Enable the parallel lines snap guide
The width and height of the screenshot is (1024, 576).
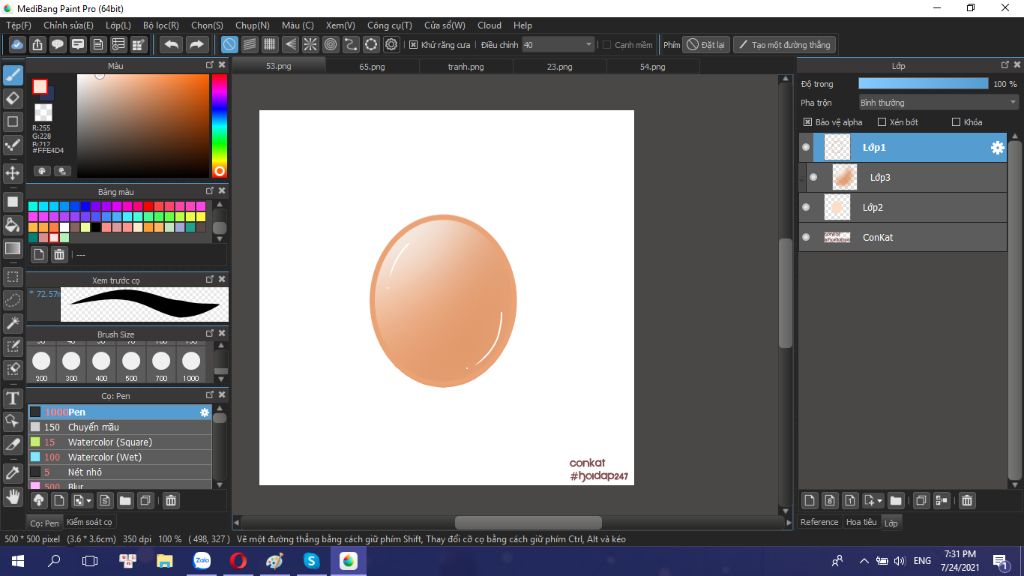click(249, 44)
